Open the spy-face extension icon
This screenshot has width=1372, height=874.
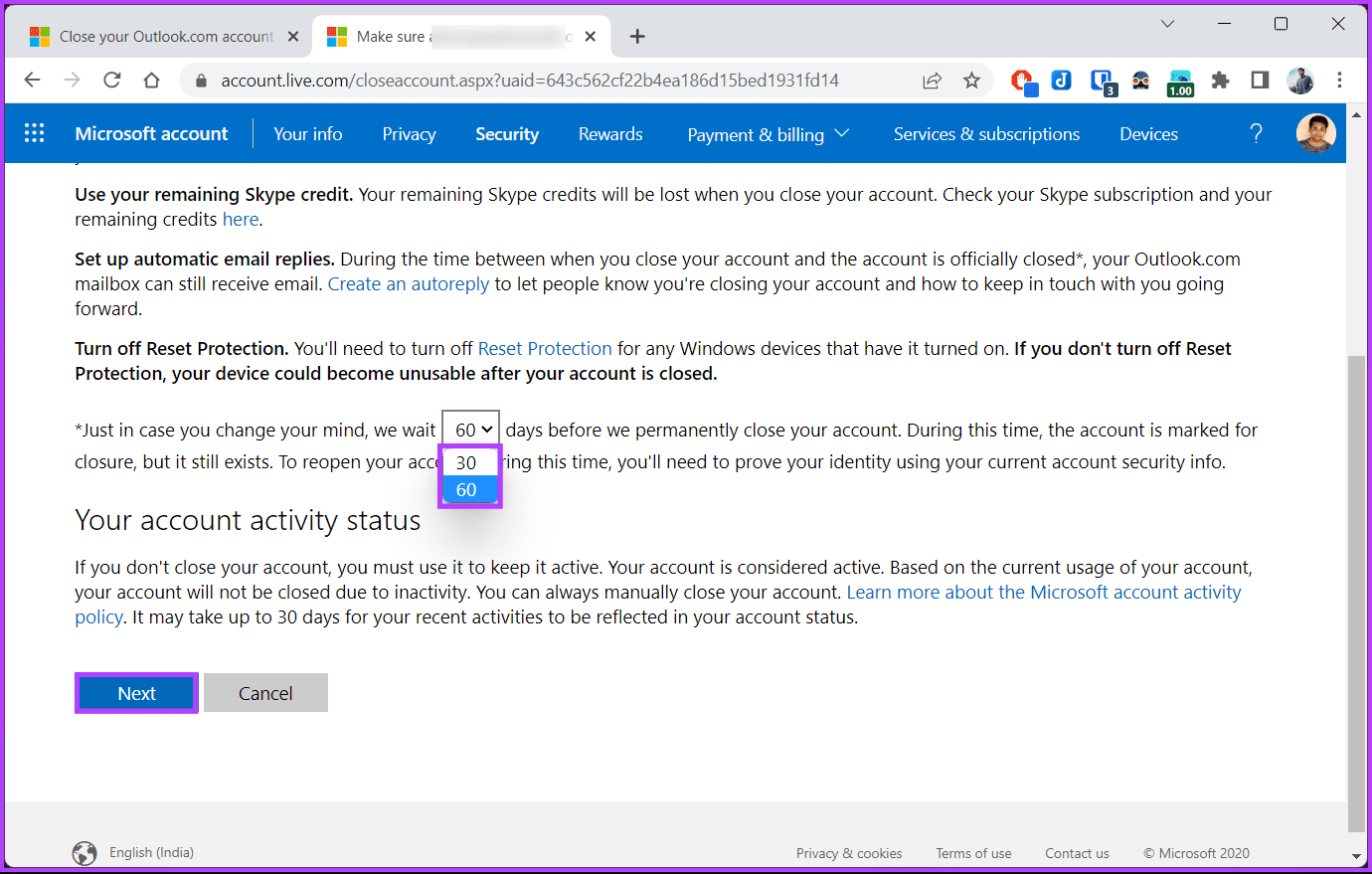point(1140,81)
